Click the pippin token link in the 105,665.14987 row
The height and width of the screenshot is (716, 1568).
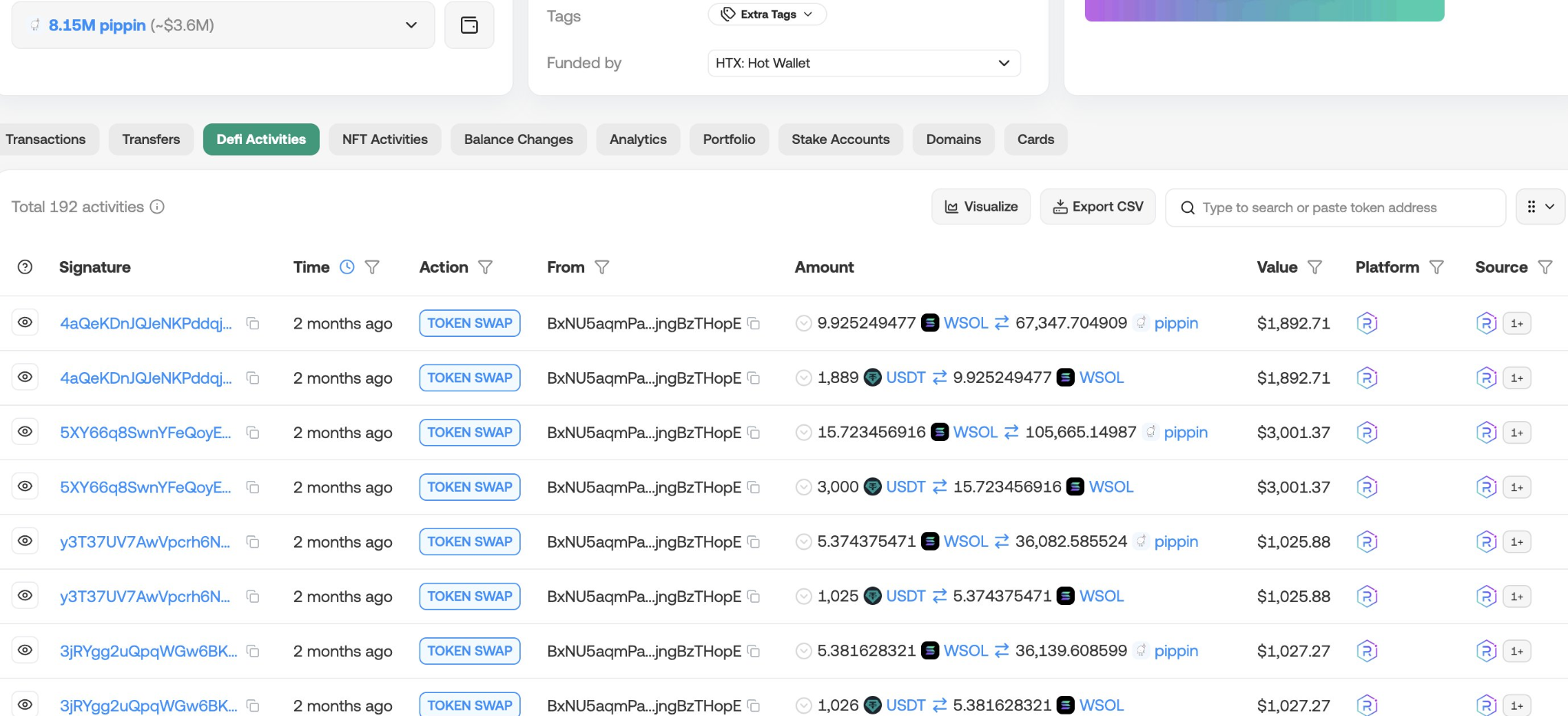1185,433
